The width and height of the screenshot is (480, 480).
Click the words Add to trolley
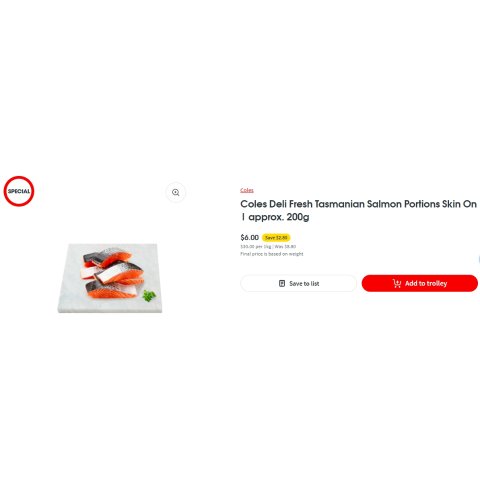tap(426, 283)
